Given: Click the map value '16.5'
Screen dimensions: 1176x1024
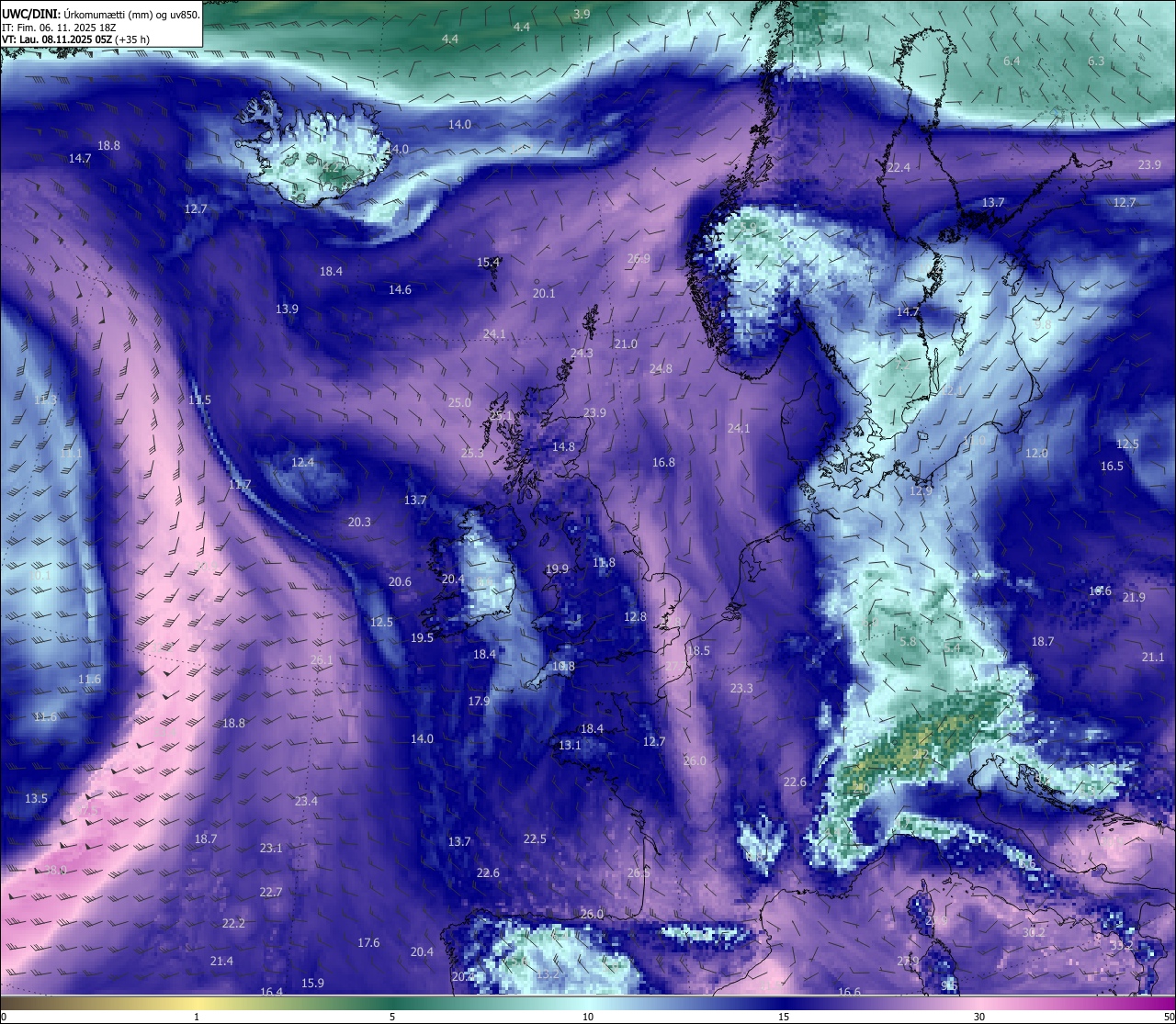Looking at the screenshot, I should tap(1112, 466).
